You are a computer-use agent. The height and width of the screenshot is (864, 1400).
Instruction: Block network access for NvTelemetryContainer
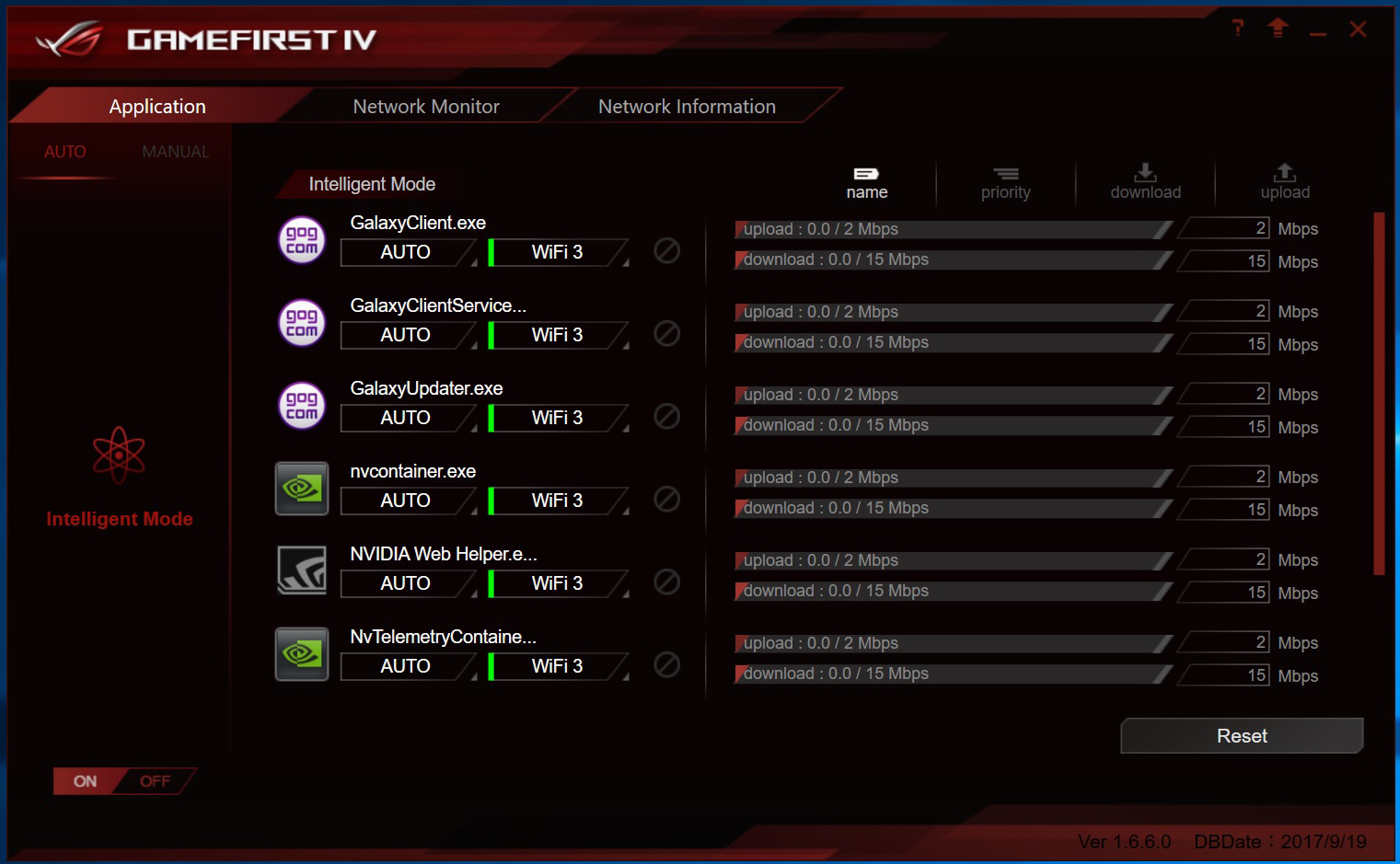coord(667,664)
